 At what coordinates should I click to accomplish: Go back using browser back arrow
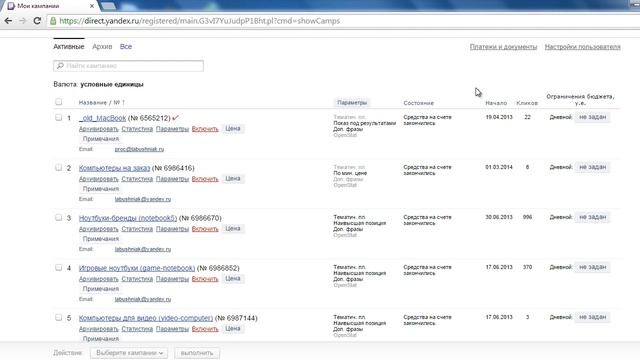click(x=8, y=21)
